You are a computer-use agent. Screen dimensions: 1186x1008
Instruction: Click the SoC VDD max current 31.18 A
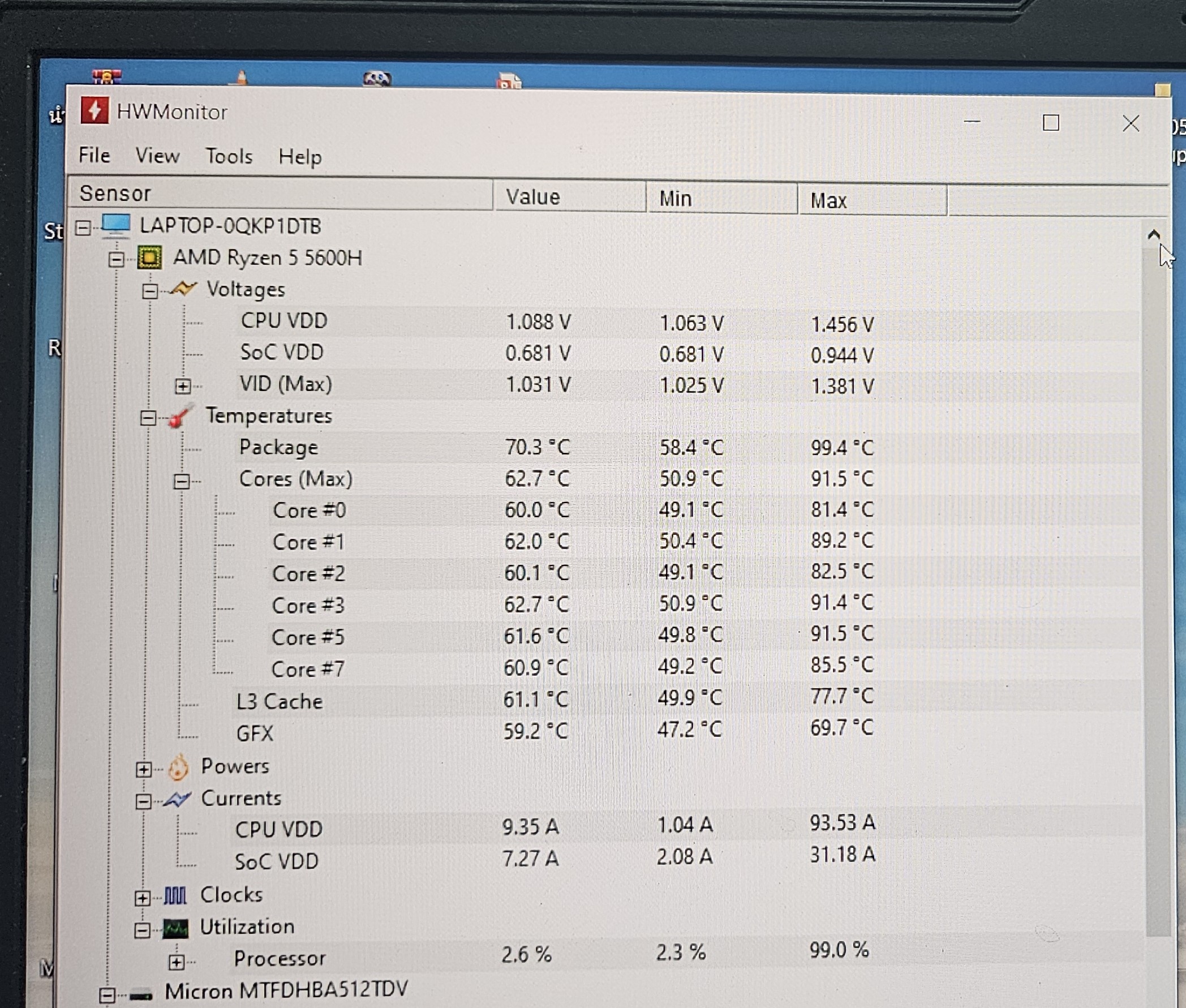coord(843,855)
